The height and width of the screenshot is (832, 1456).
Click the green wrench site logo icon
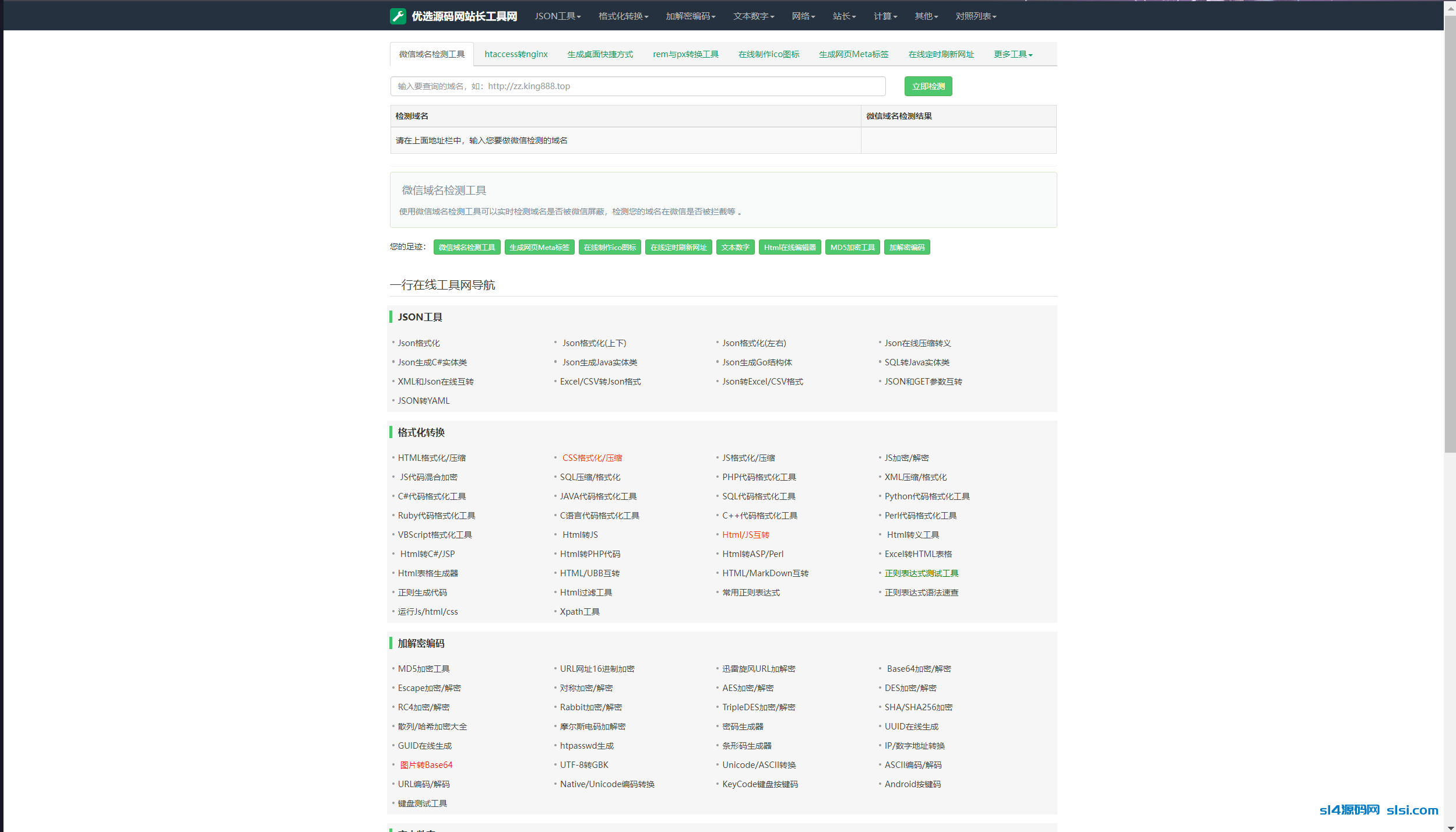pos(398,16)
